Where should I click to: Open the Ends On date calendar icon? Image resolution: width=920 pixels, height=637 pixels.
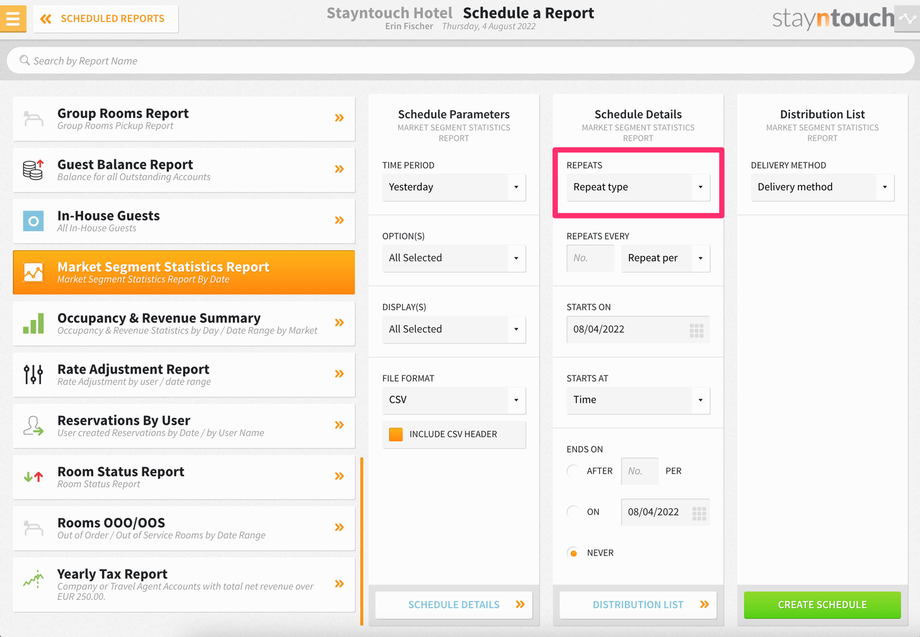pos(699,513)
